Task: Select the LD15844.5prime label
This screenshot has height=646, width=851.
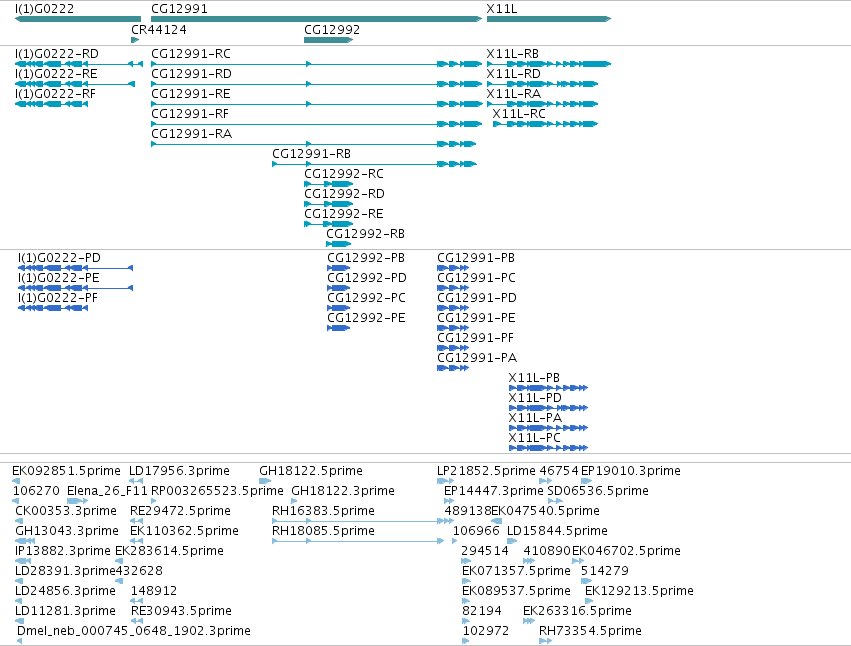Action: (557, 531)
